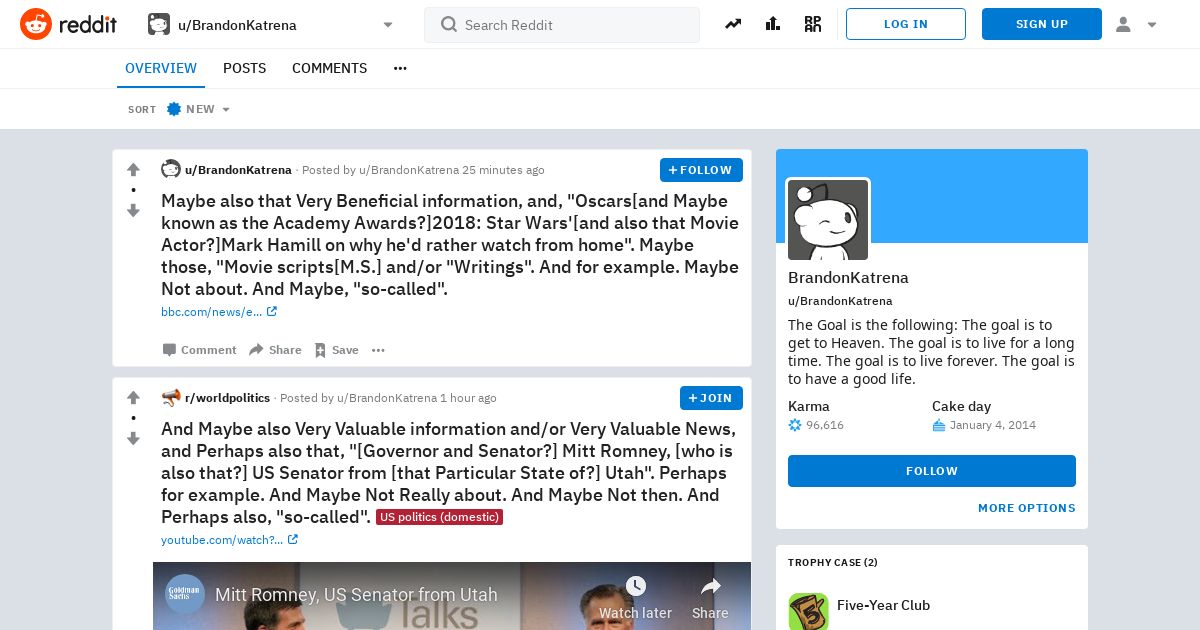Screen dimensions: 1200x630
Task: Open more options ellipsis on Oscars post
Action: pyautogui.click(x=378, y=350)
